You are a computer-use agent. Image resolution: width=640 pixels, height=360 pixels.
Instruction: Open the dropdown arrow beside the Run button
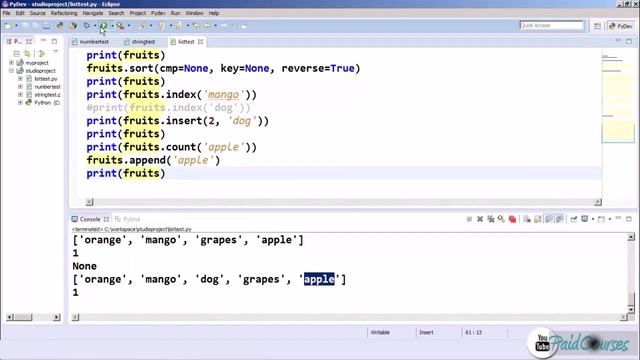coord(112,26)
